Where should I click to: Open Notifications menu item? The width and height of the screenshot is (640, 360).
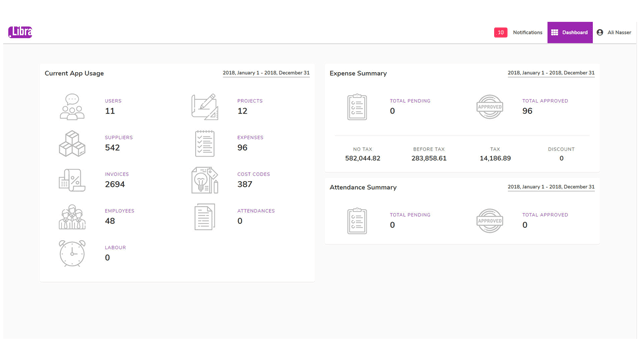coord(527,32)
